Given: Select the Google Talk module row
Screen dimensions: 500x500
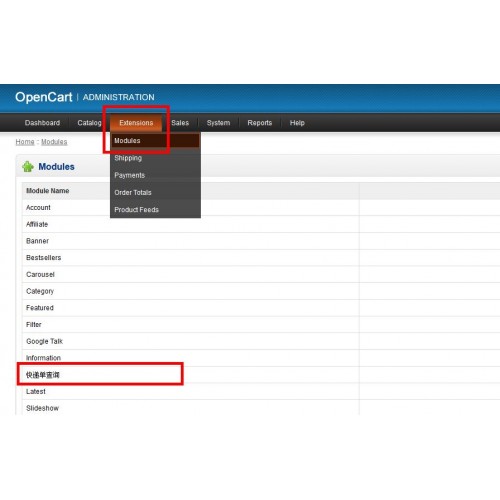Looking at the screenshot, I should [191, 341].
